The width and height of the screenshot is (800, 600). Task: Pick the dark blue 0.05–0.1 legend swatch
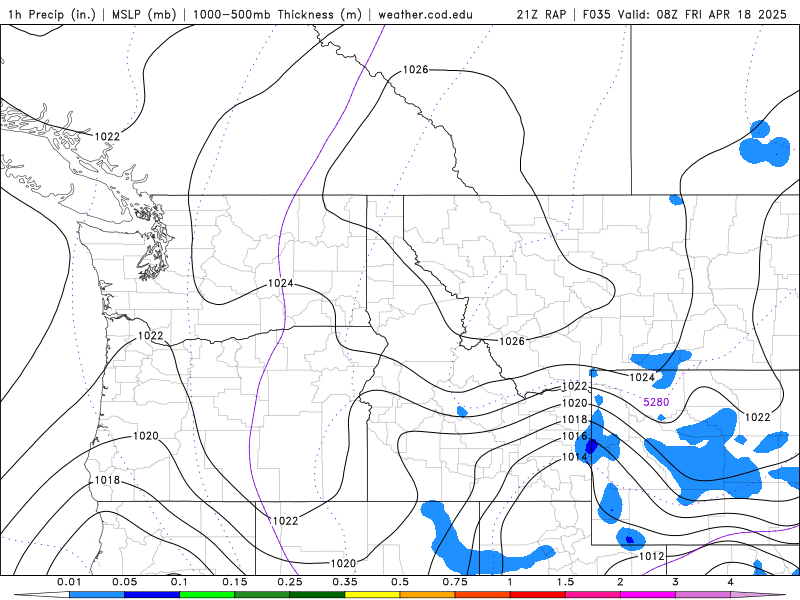pyautogui.click(x=152, y=595)
